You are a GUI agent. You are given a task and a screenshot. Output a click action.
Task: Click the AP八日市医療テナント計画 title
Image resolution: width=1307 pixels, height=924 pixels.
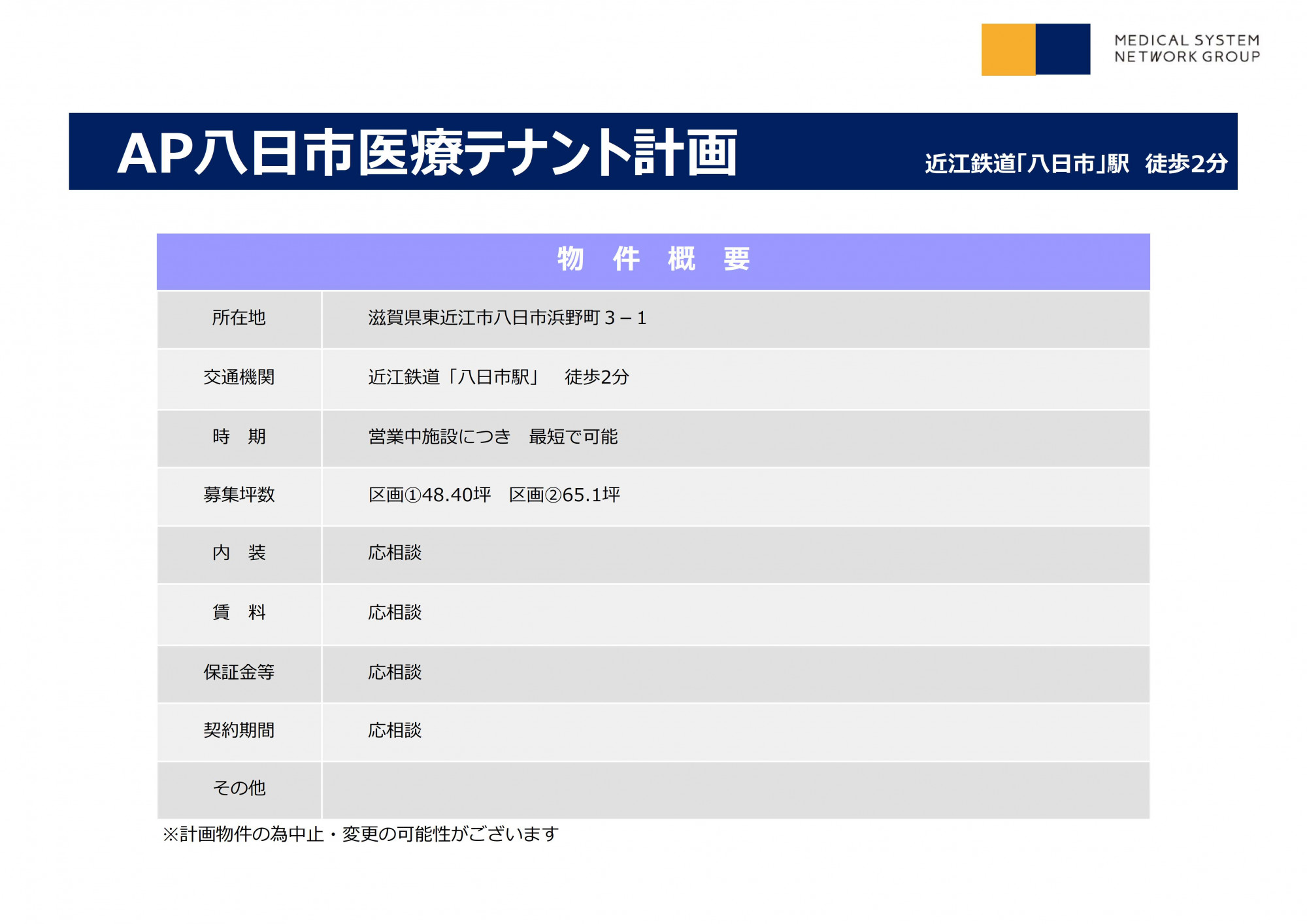(x=427, y=154)
